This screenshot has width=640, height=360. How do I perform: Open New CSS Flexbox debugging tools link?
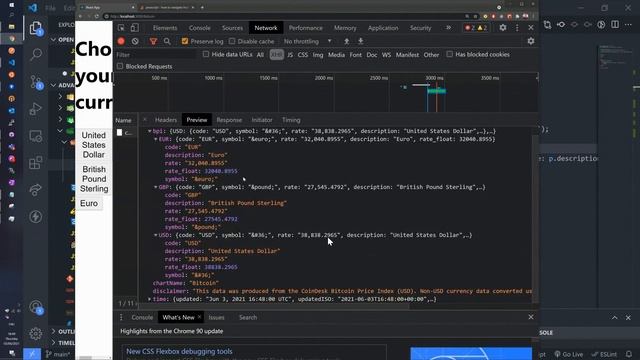[x=179, y=351]
